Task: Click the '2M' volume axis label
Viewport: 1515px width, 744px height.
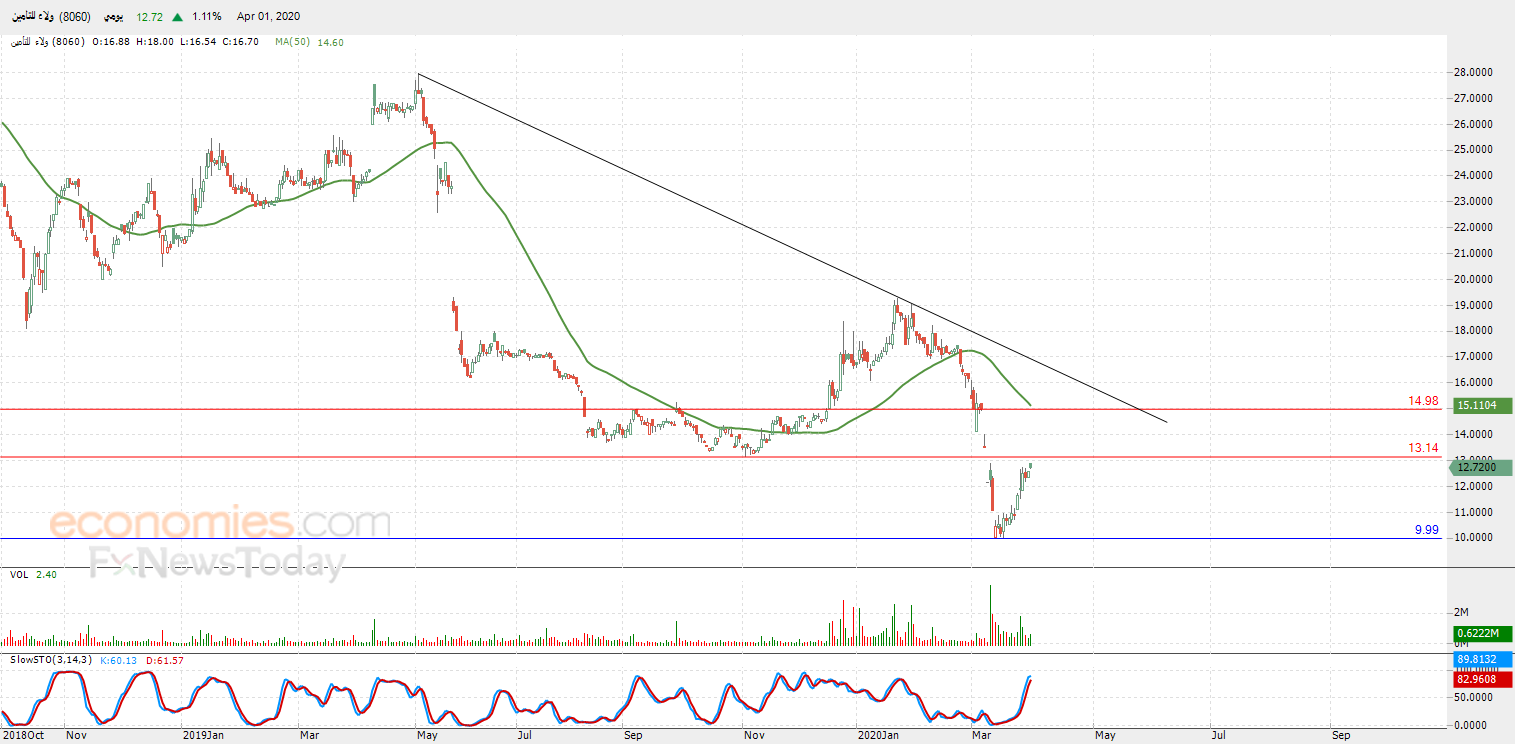Action: click(1461, 612)
